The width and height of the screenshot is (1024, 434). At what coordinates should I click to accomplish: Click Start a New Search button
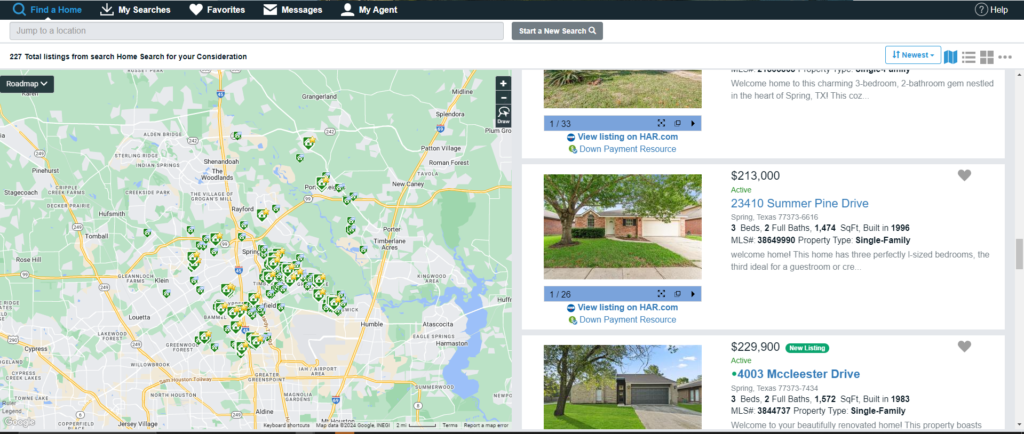557,31
